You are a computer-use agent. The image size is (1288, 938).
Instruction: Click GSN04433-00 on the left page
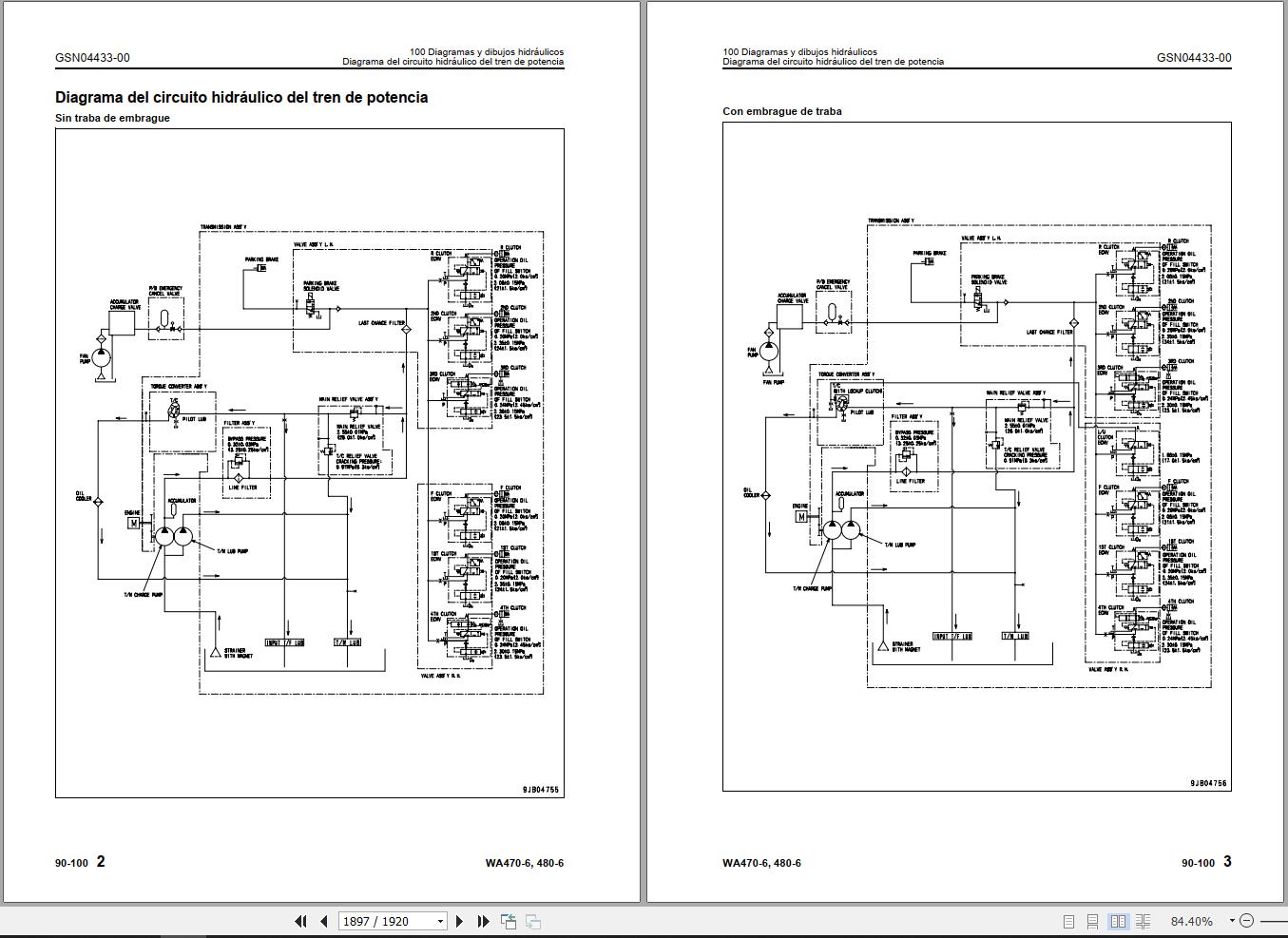[x=92, y=57]
